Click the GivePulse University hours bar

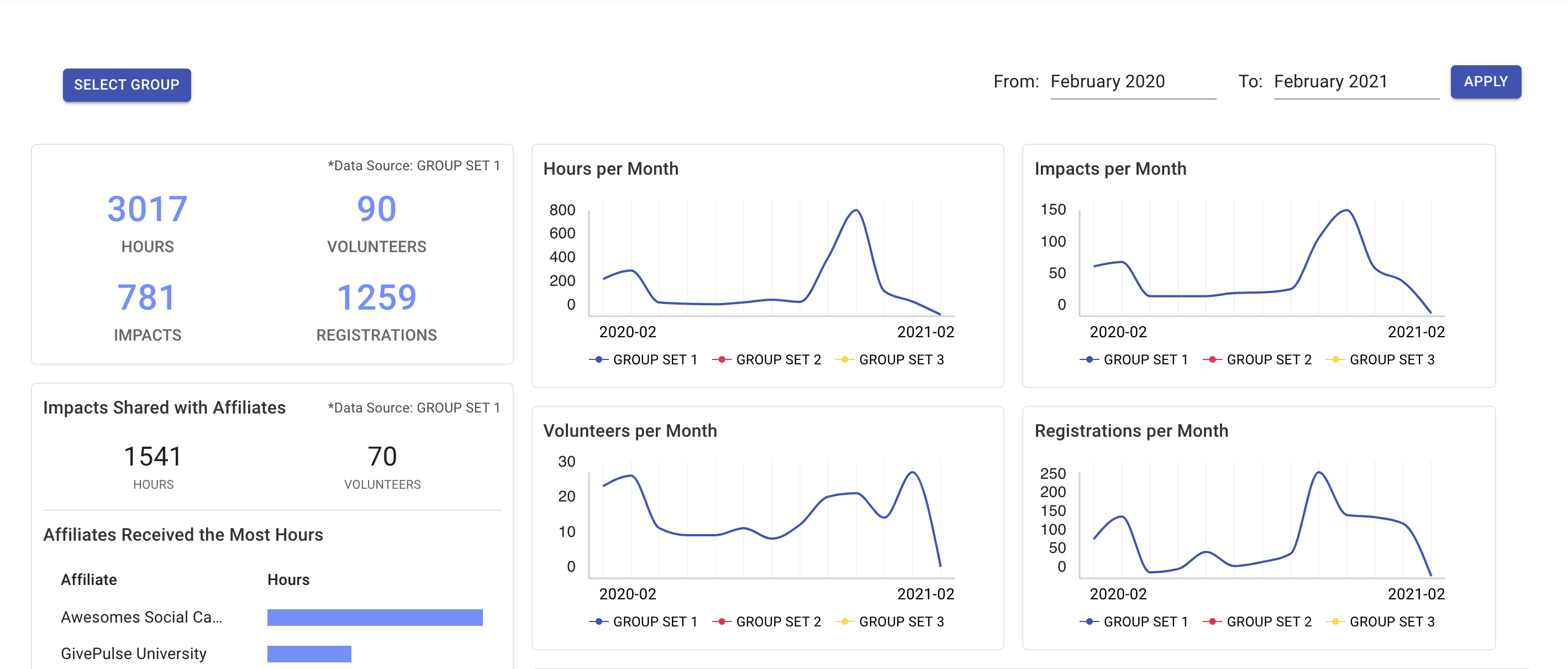(309, 654)
